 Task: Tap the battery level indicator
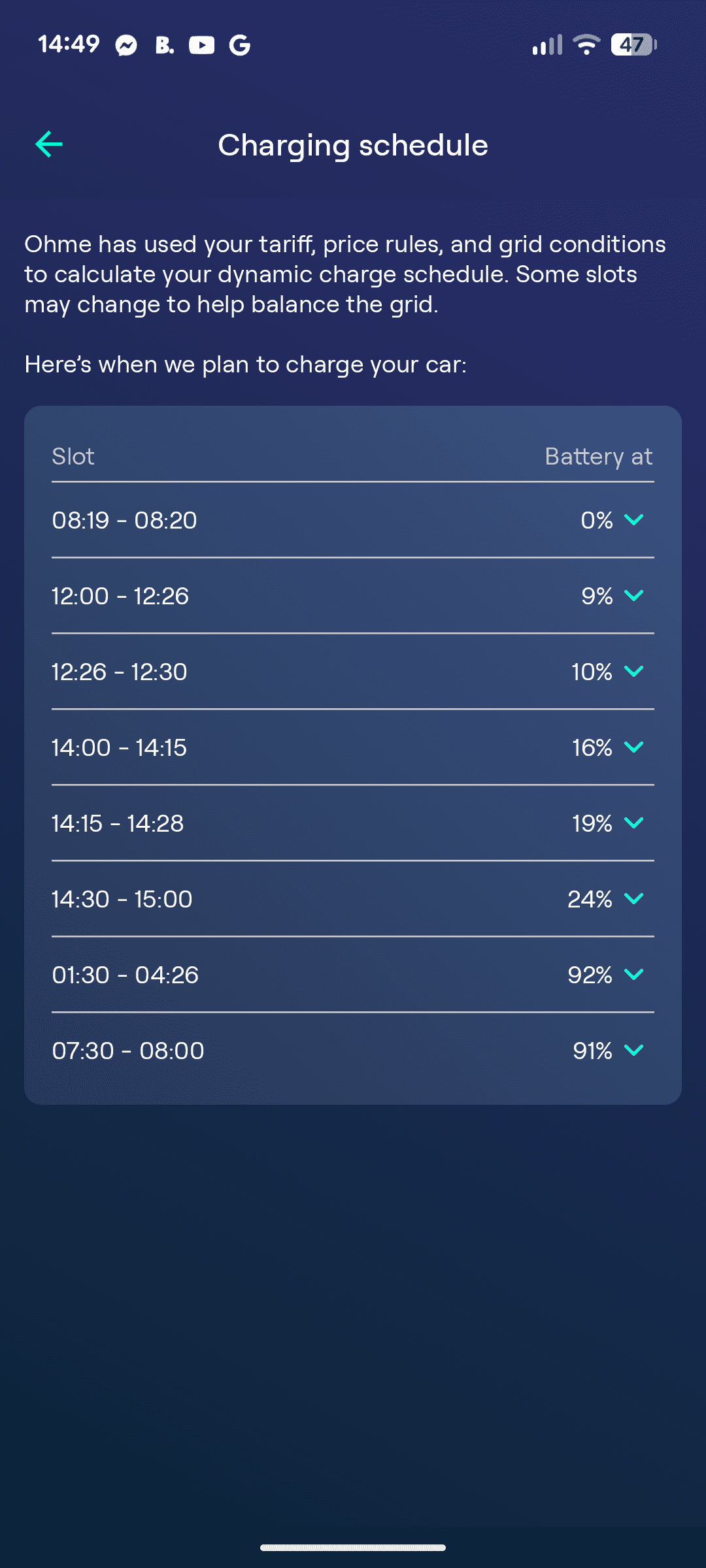(633, 44)
